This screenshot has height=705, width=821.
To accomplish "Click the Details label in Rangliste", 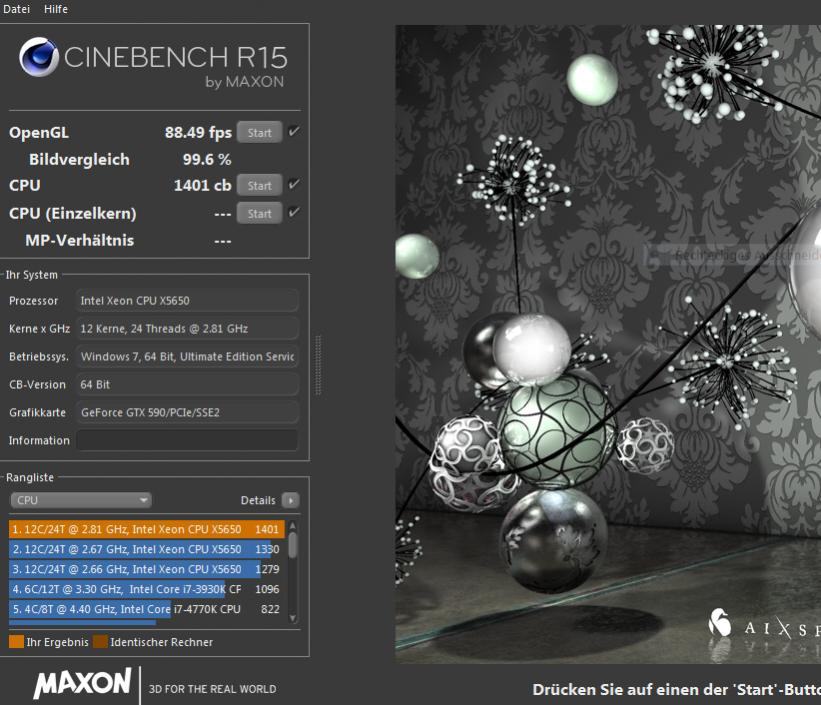I will tap(258, 500).
